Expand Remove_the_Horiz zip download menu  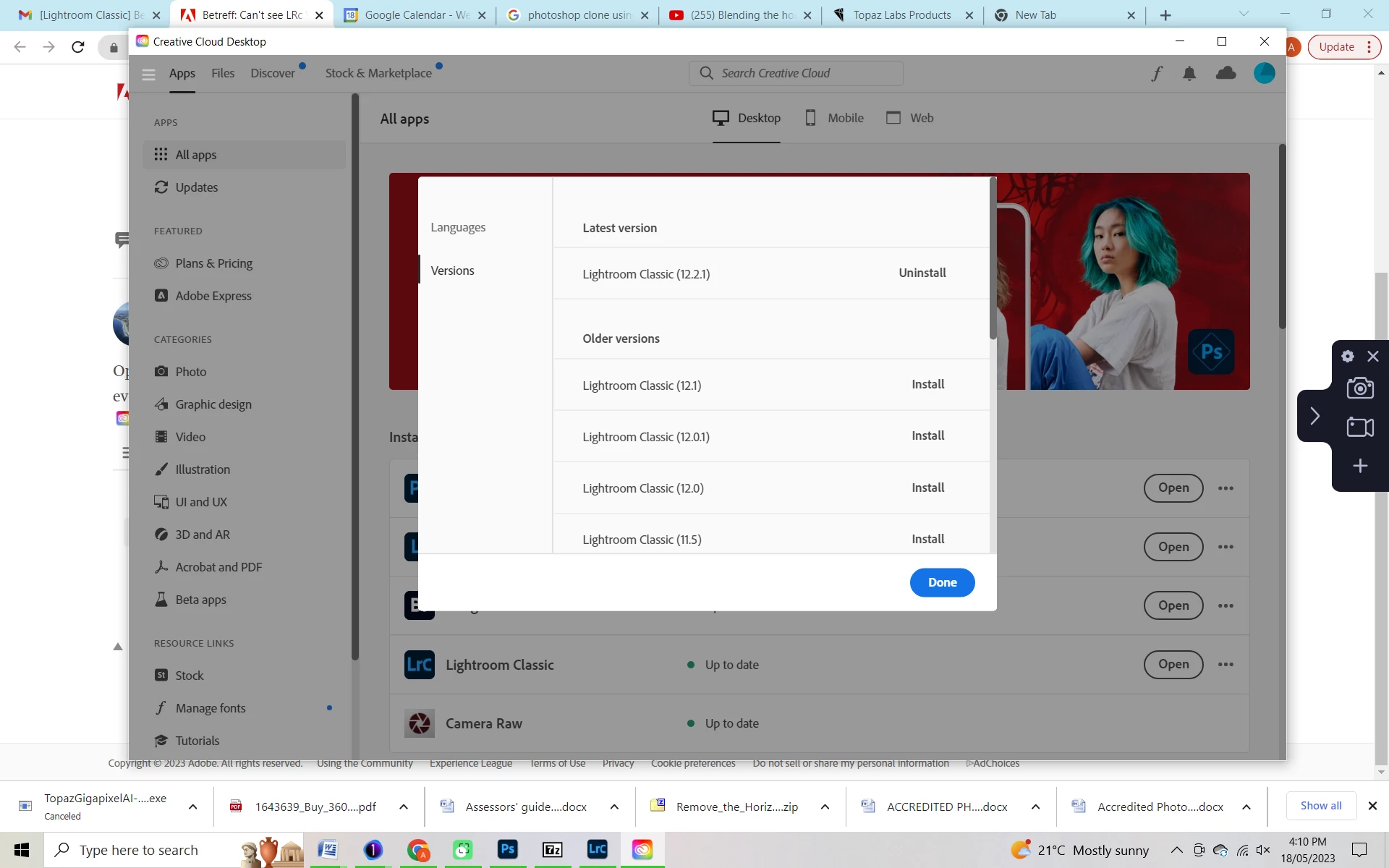click(825, 807)
